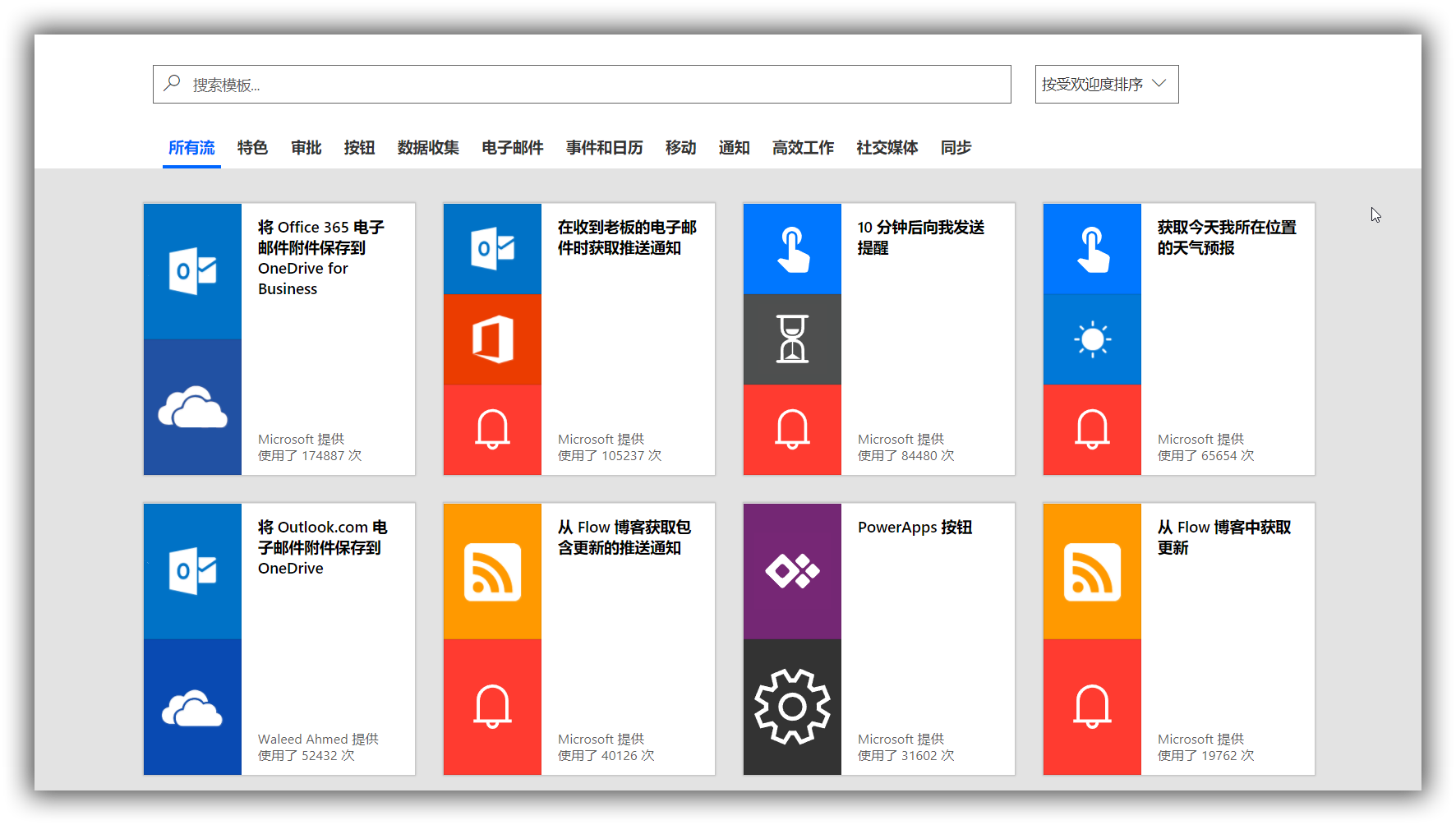Click the gear icon on PowerApps card
This screenshot has width=1456, height=825.
[792, 707]
